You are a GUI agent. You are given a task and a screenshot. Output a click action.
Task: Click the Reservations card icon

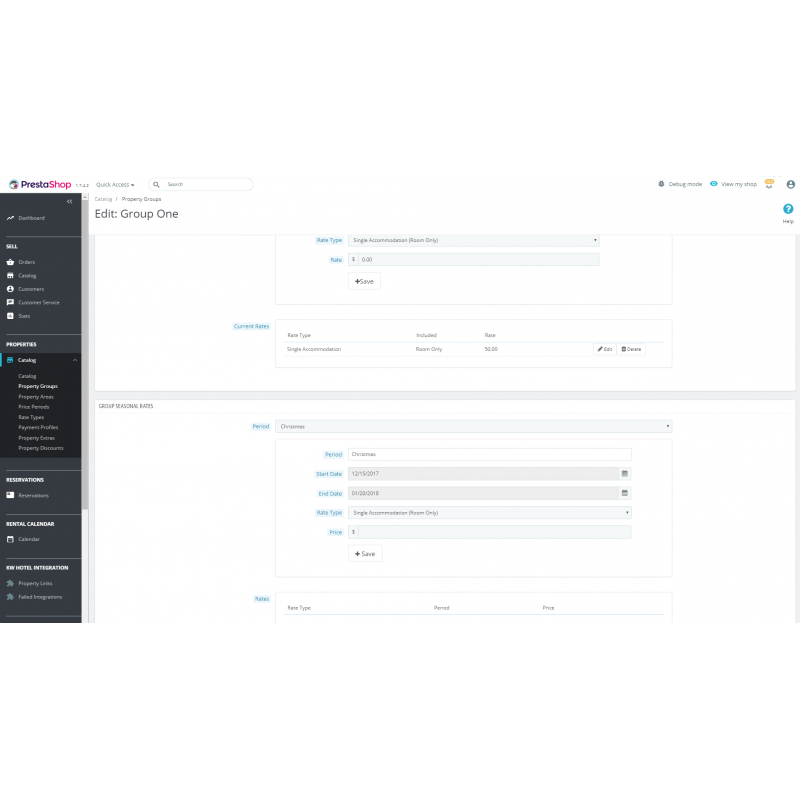[x=10, y=495]
